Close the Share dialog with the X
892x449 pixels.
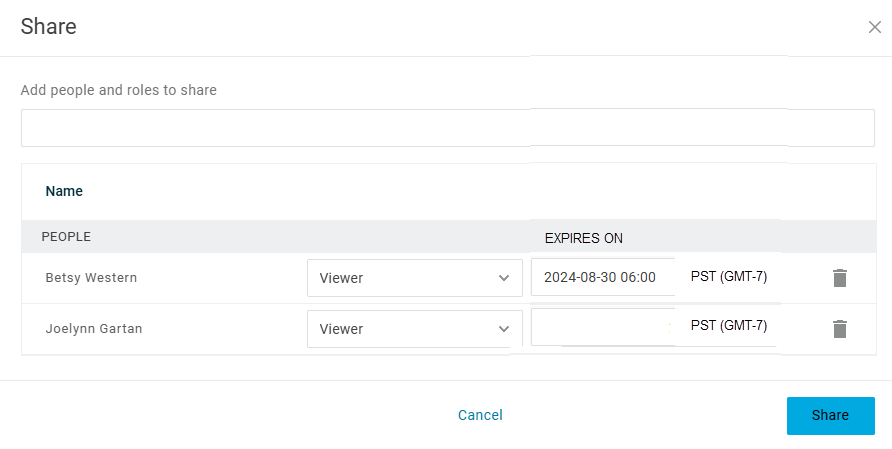874,27
